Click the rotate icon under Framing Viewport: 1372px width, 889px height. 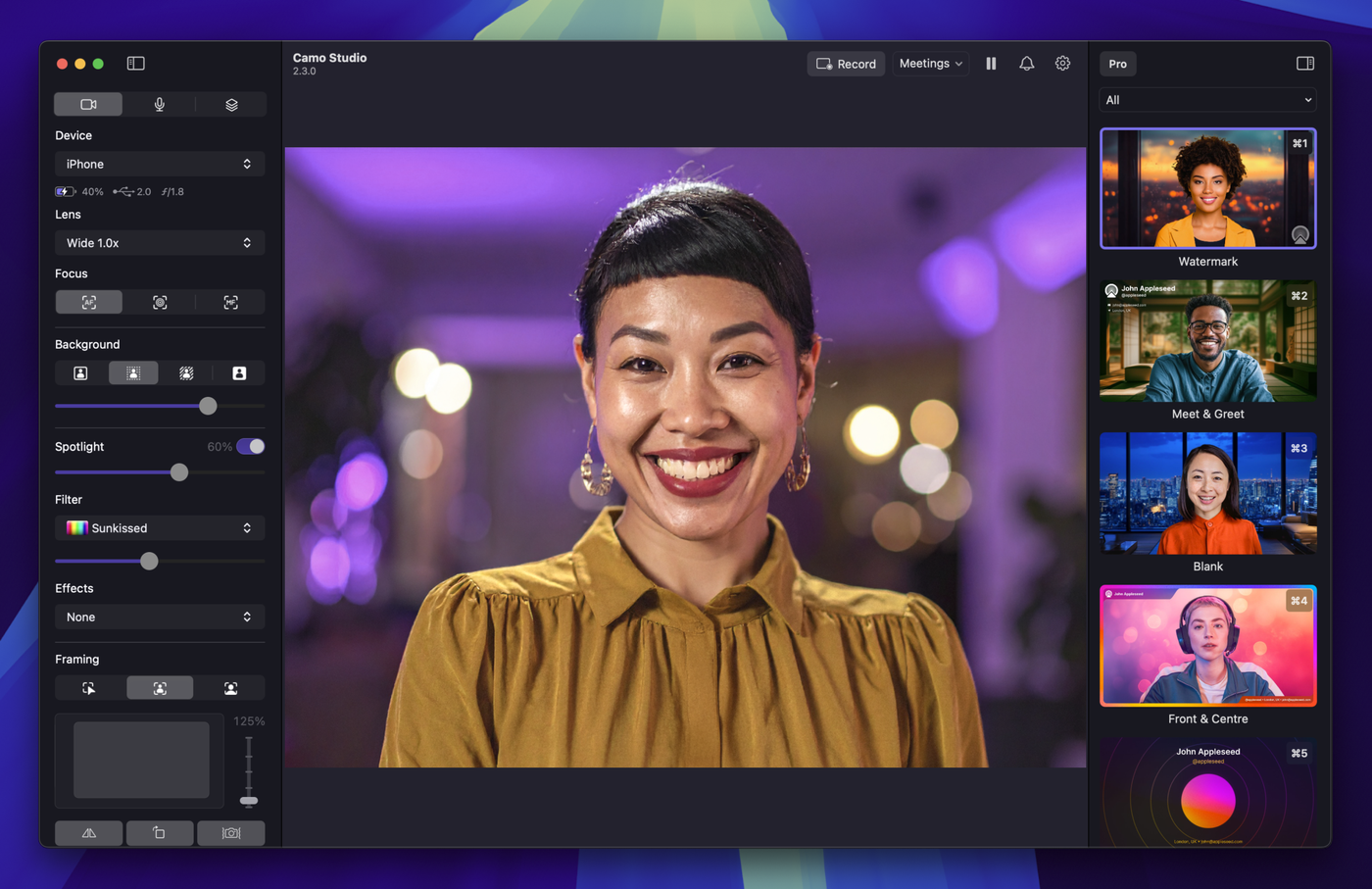160,833
